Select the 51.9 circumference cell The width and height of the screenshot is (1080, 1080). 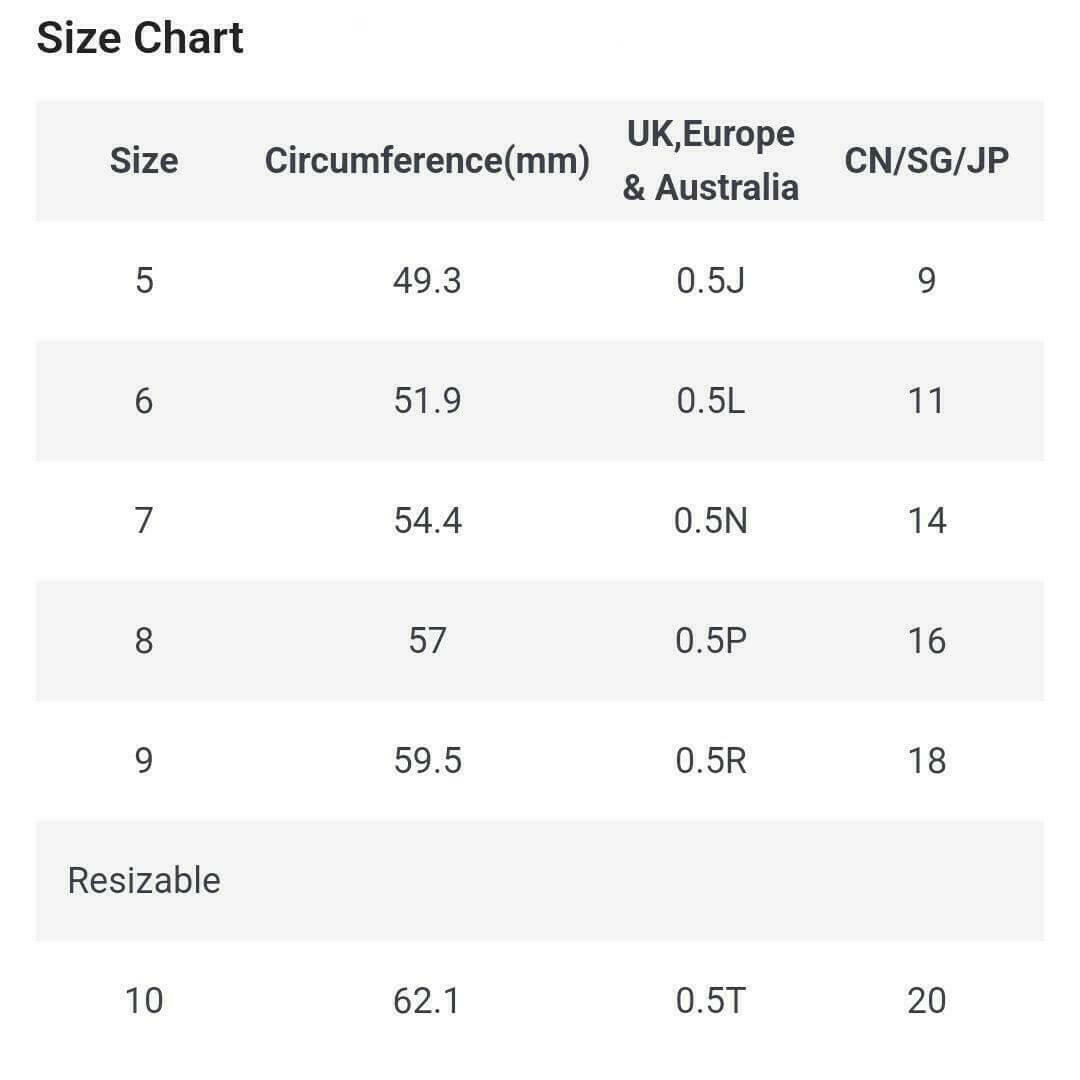coord(427,401)
